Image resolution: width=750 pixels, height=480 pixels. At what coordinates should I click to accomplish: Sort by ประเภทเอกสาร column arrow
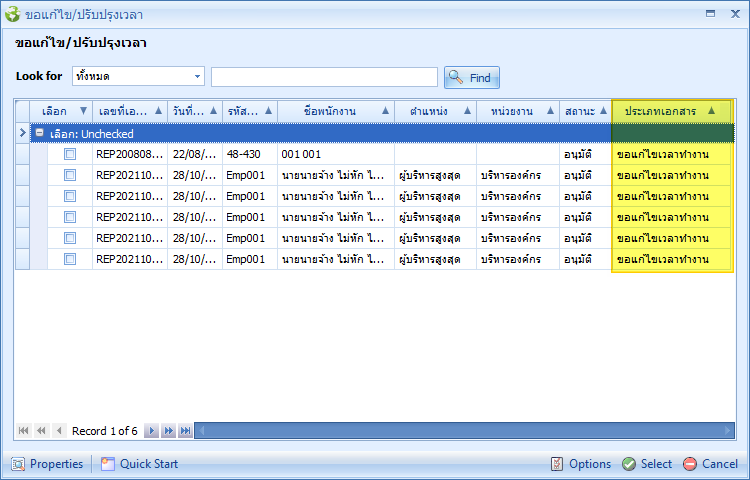pos(711,111)
